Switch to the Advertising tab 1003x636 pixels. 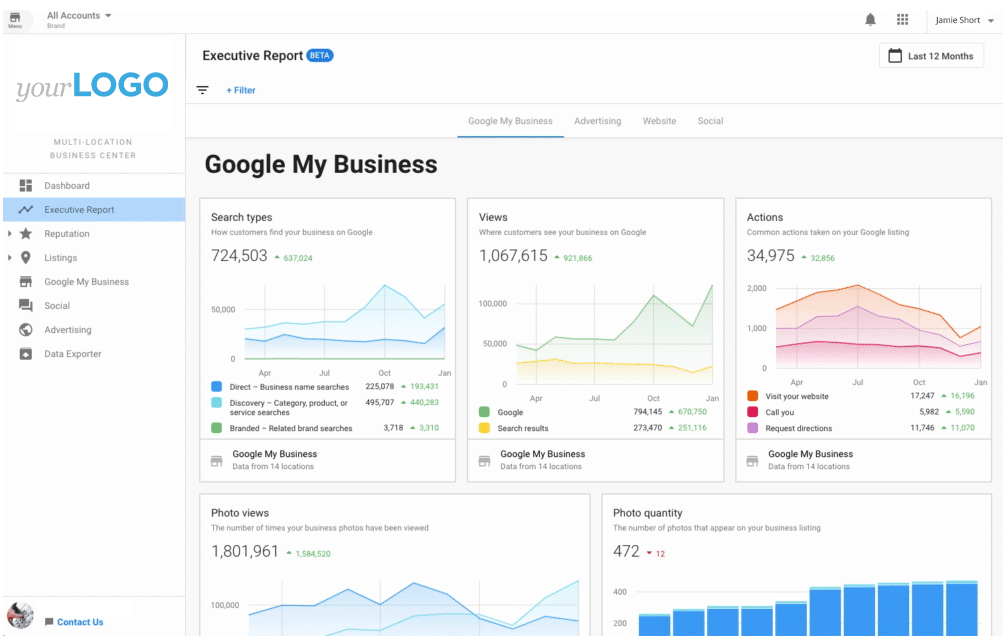(597, 121)
